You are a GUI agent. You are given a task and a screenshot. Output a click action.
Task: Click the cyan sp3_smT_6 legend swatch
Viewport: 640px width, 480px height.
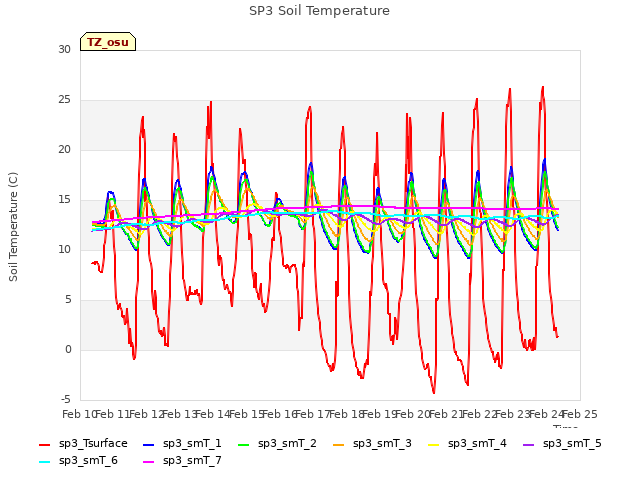click(44, 462)
